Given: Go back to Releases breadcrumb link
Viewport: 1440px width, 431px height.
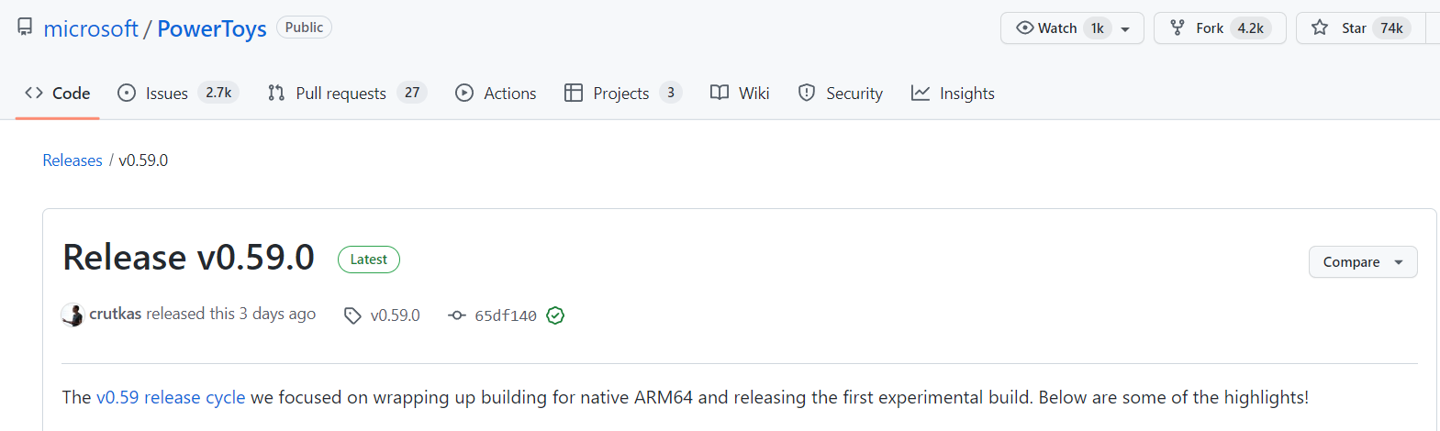Looking at the screenshot, I should pyautogui.click(x=72, y=160).
